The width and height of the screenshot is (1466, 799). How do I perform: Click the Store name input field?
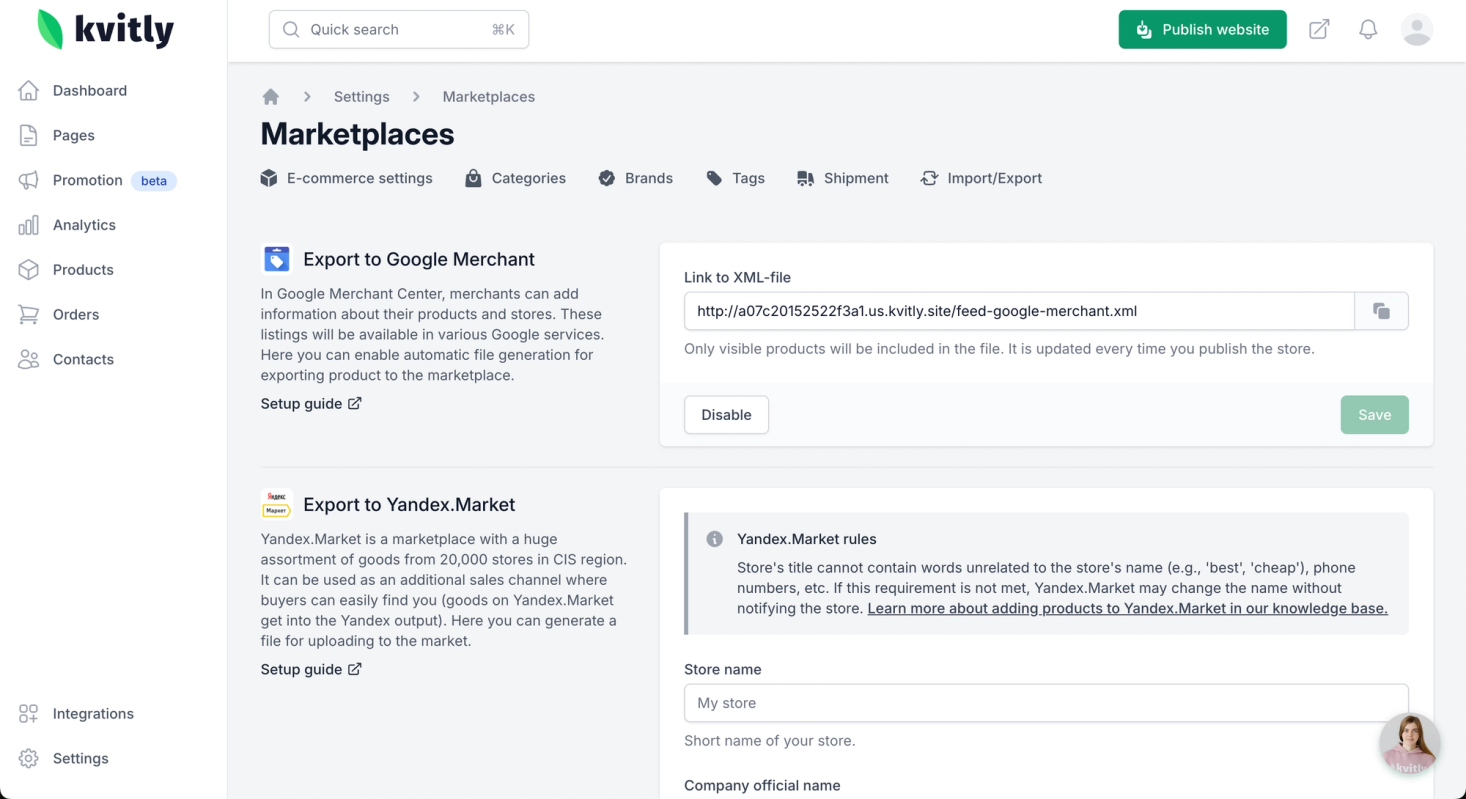point(1046,703)
